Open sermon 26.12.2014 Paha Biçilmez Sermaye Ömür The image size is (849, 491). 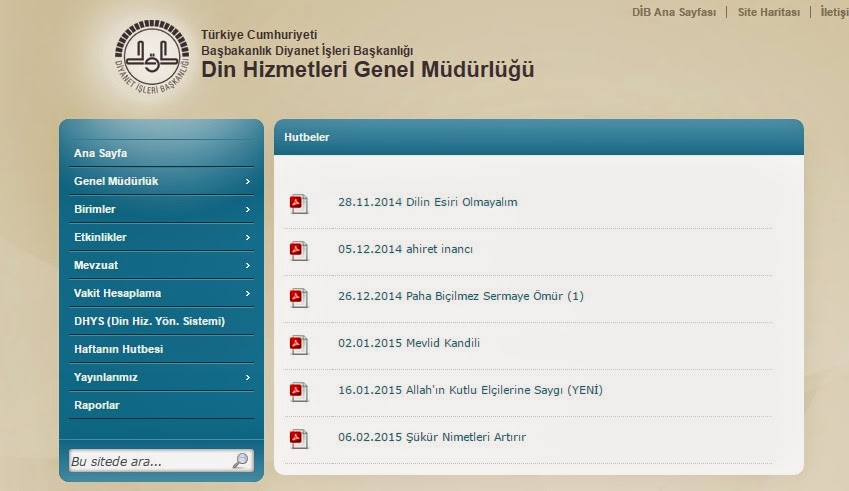coord(461,296)
